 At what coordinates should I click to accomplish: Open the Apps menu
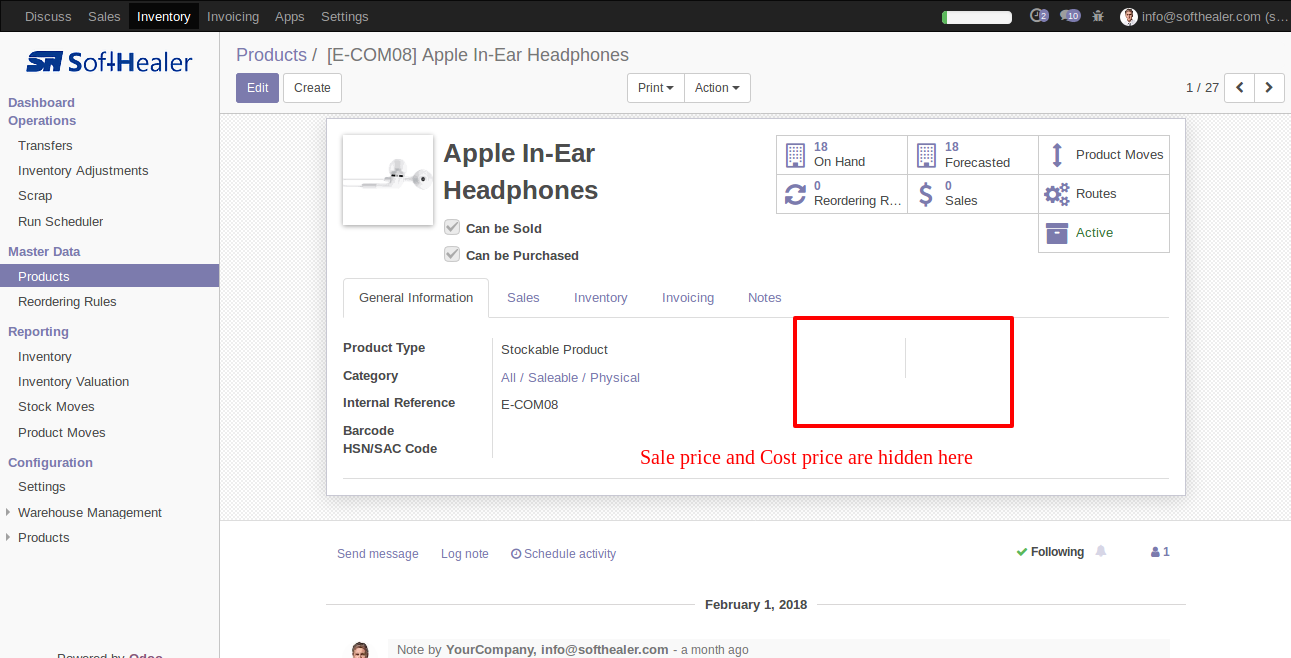(x=290, y=16)
